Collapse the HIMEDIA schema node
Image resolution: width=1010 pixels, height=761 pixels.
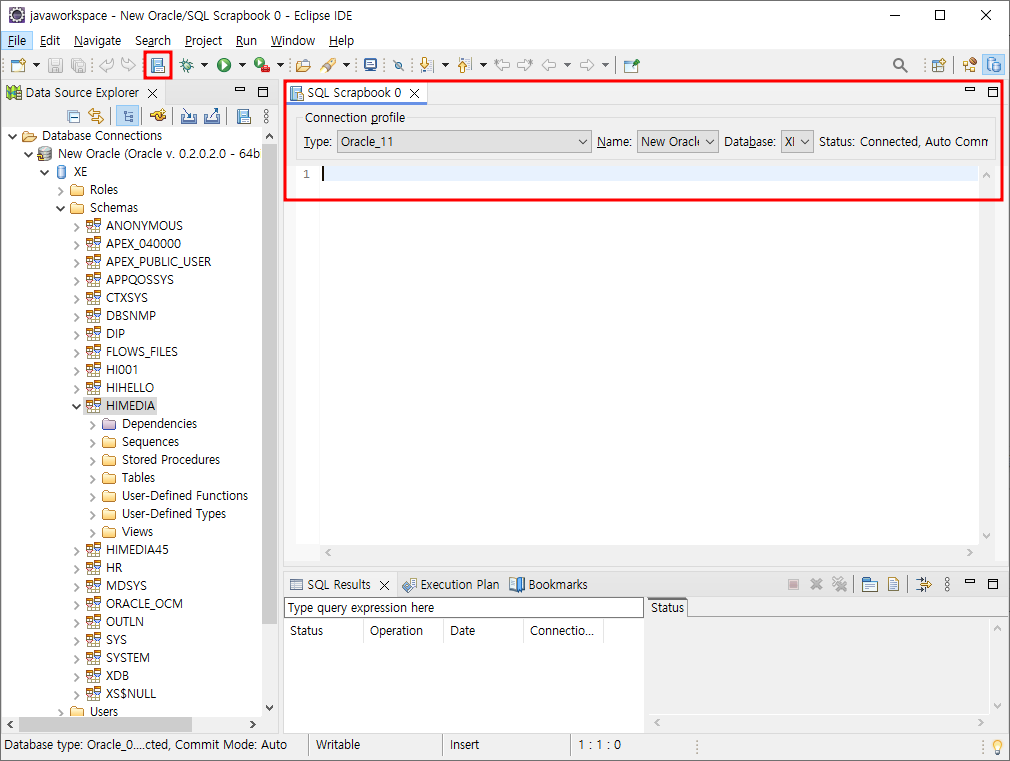[76, 406]
